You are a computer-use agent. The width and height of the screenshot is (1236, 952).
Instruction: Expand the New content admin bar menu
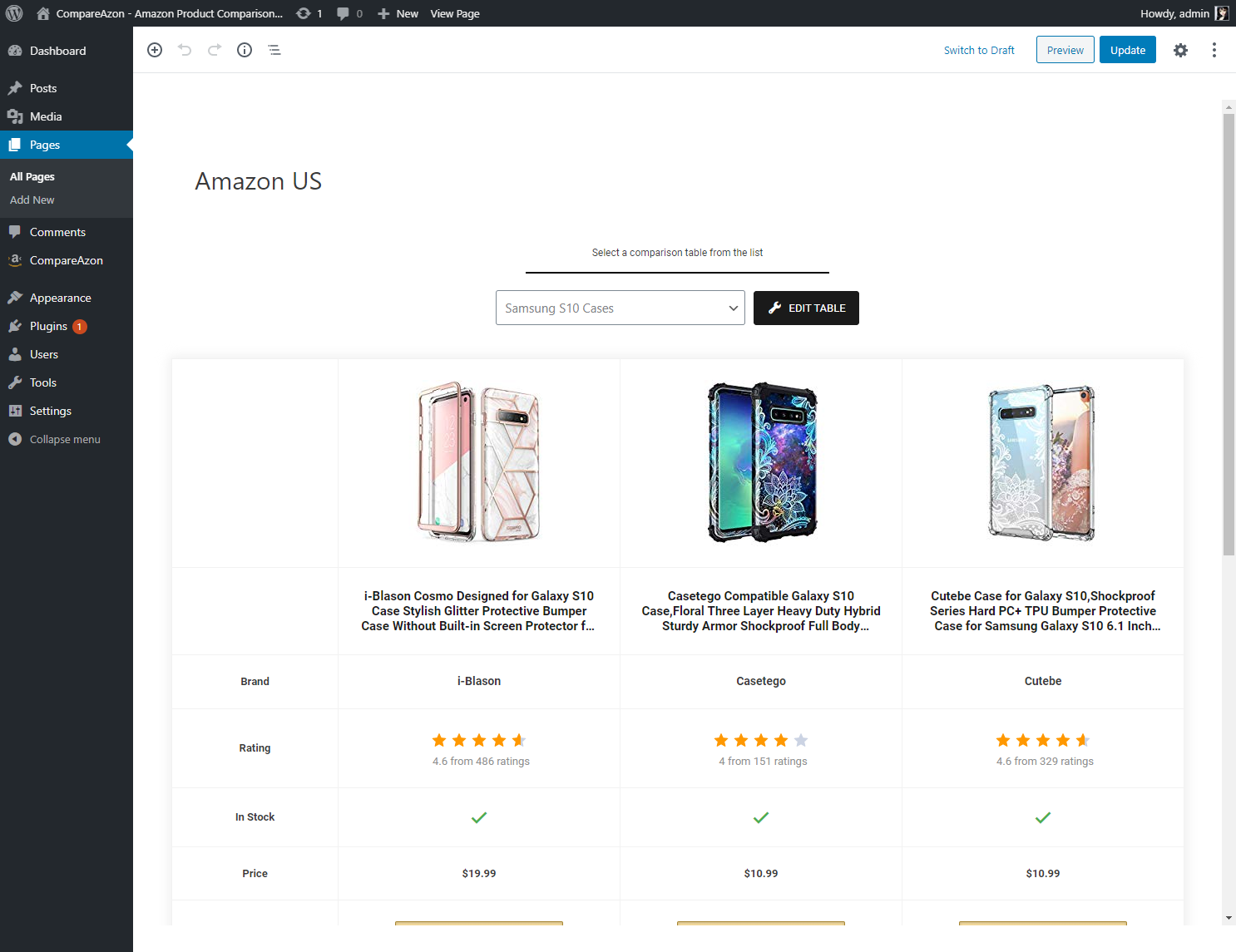pos(398,13)
